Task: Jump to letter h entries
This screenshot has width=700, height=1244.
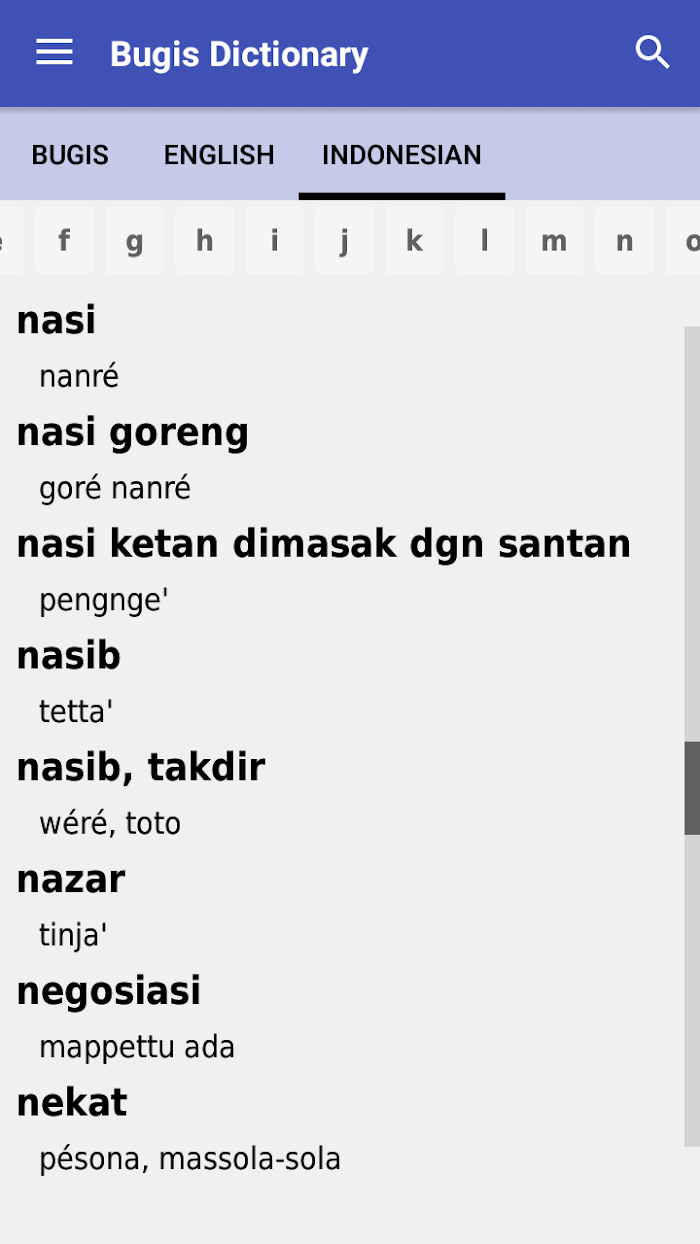Action: click(x=204, y=241)
